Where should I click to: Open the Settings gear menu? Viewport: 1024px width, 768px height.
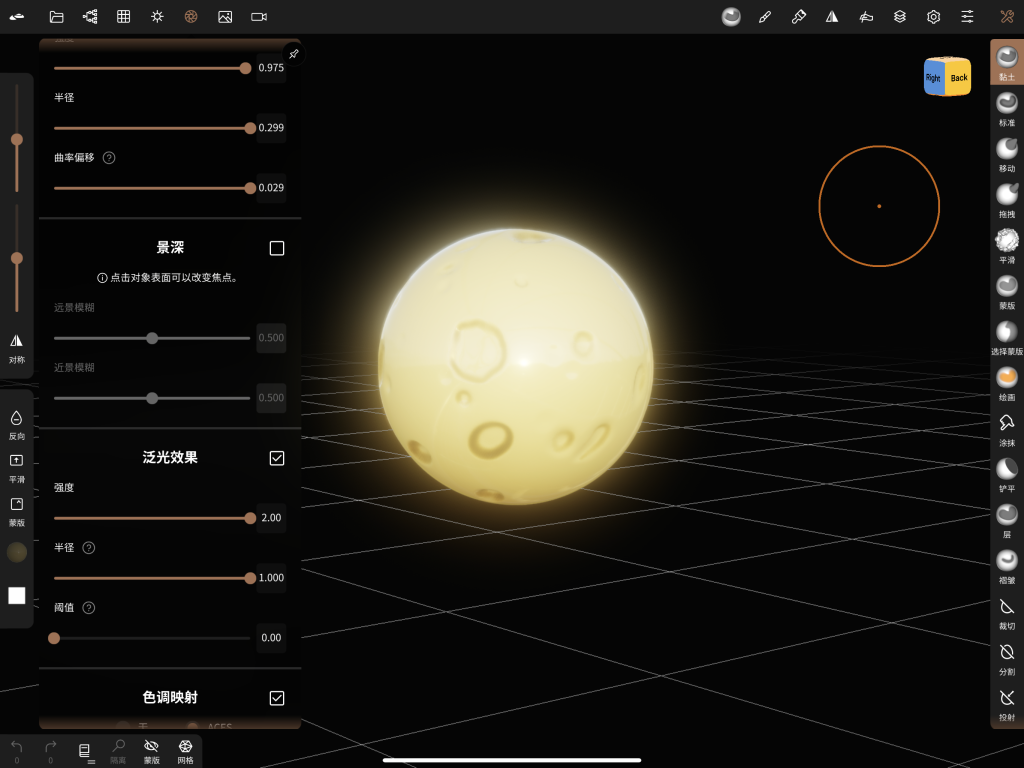click(x=934, y=17)
